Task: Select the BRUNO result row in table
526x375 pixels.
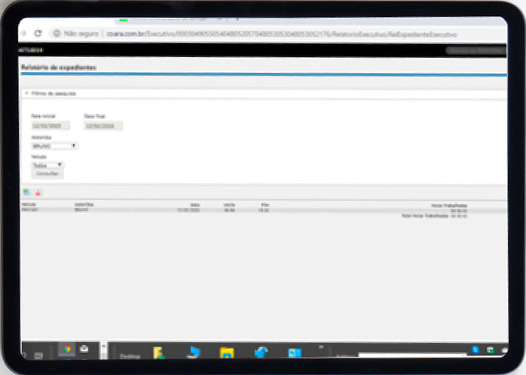Action: (264, 210)
